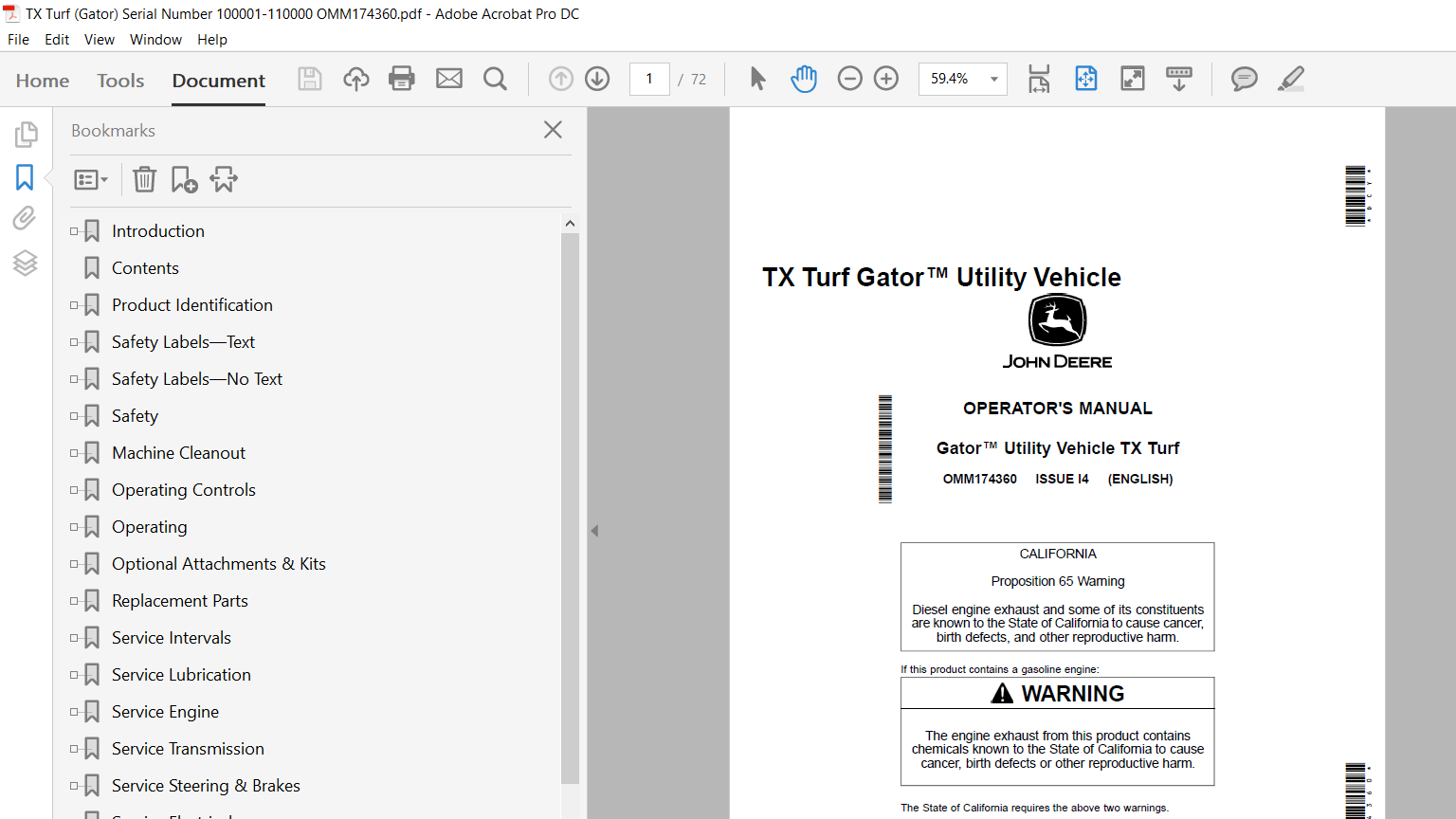Open the Edit menu

tap(57, 40)
